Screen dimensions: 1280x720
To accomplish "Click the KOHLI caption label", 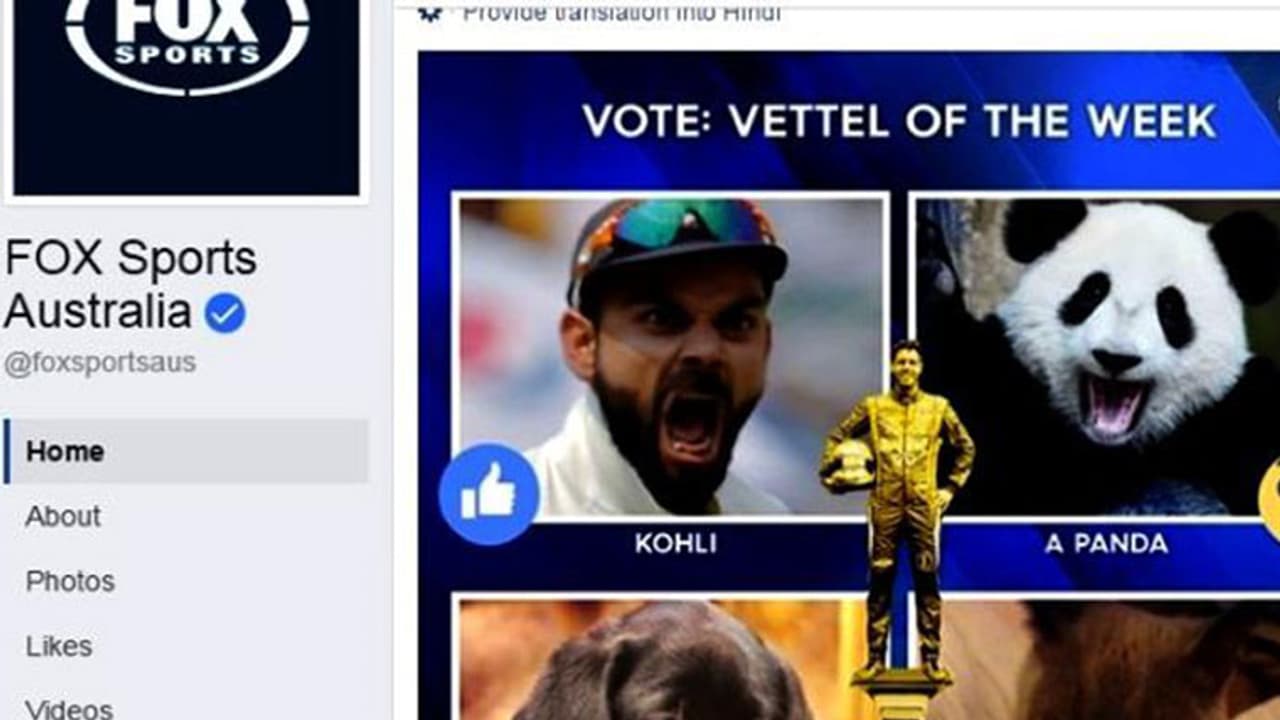I will coord(676,544).
